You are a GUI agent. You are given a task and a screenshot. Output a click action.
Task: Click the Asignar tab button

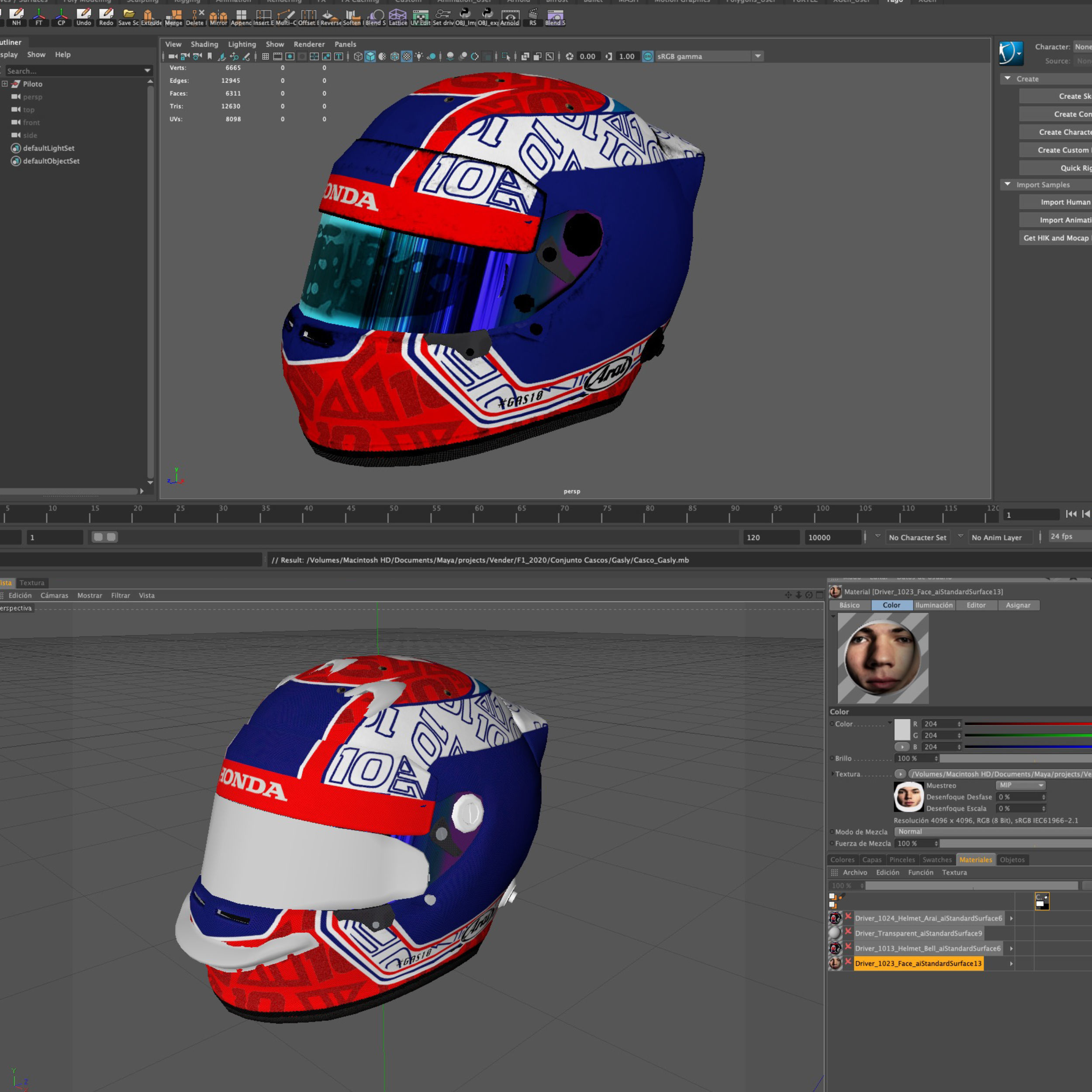pyautogui.click(x=1018, y=605)
